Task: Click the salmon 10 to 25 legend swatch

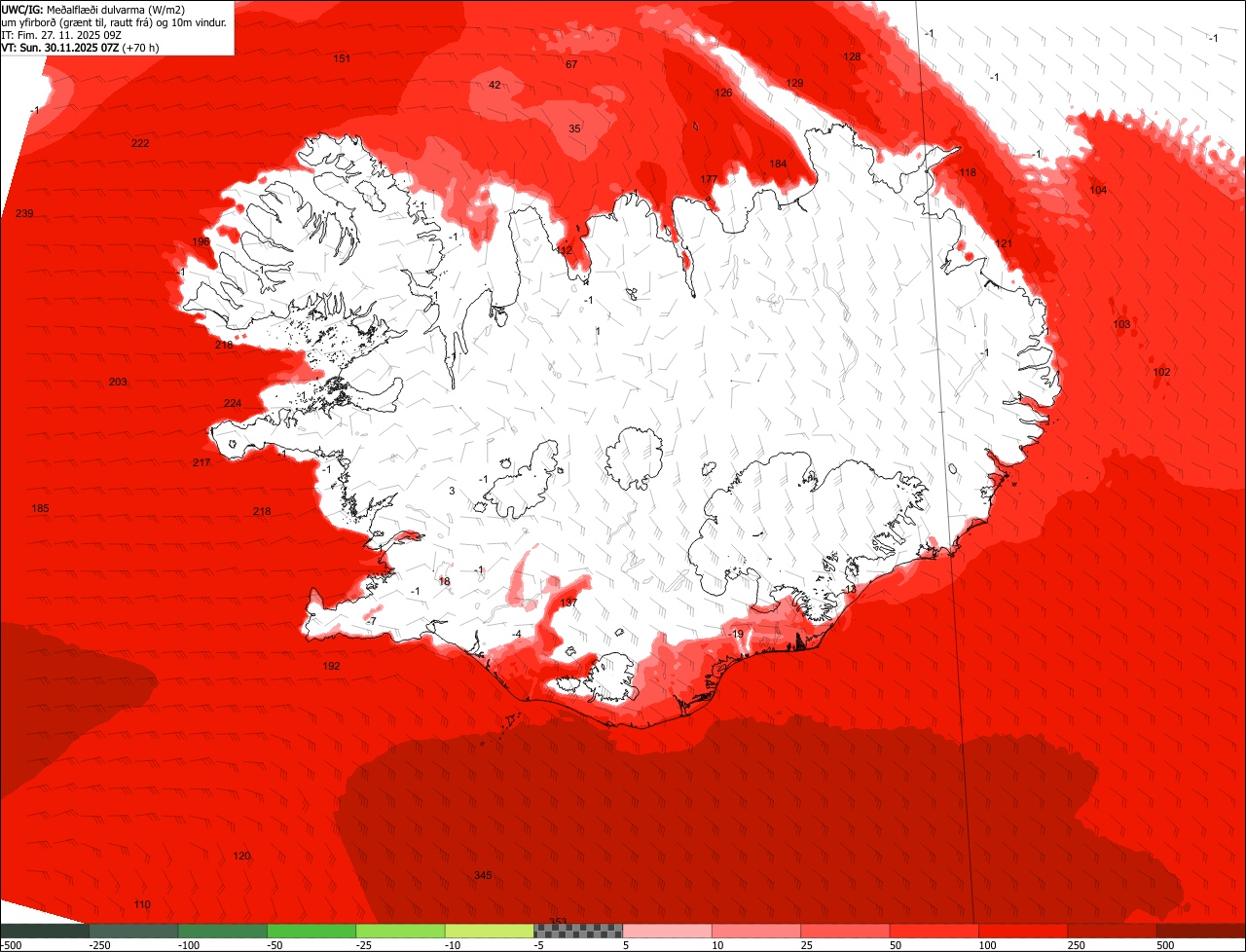Action: click(x=756, y=931)
